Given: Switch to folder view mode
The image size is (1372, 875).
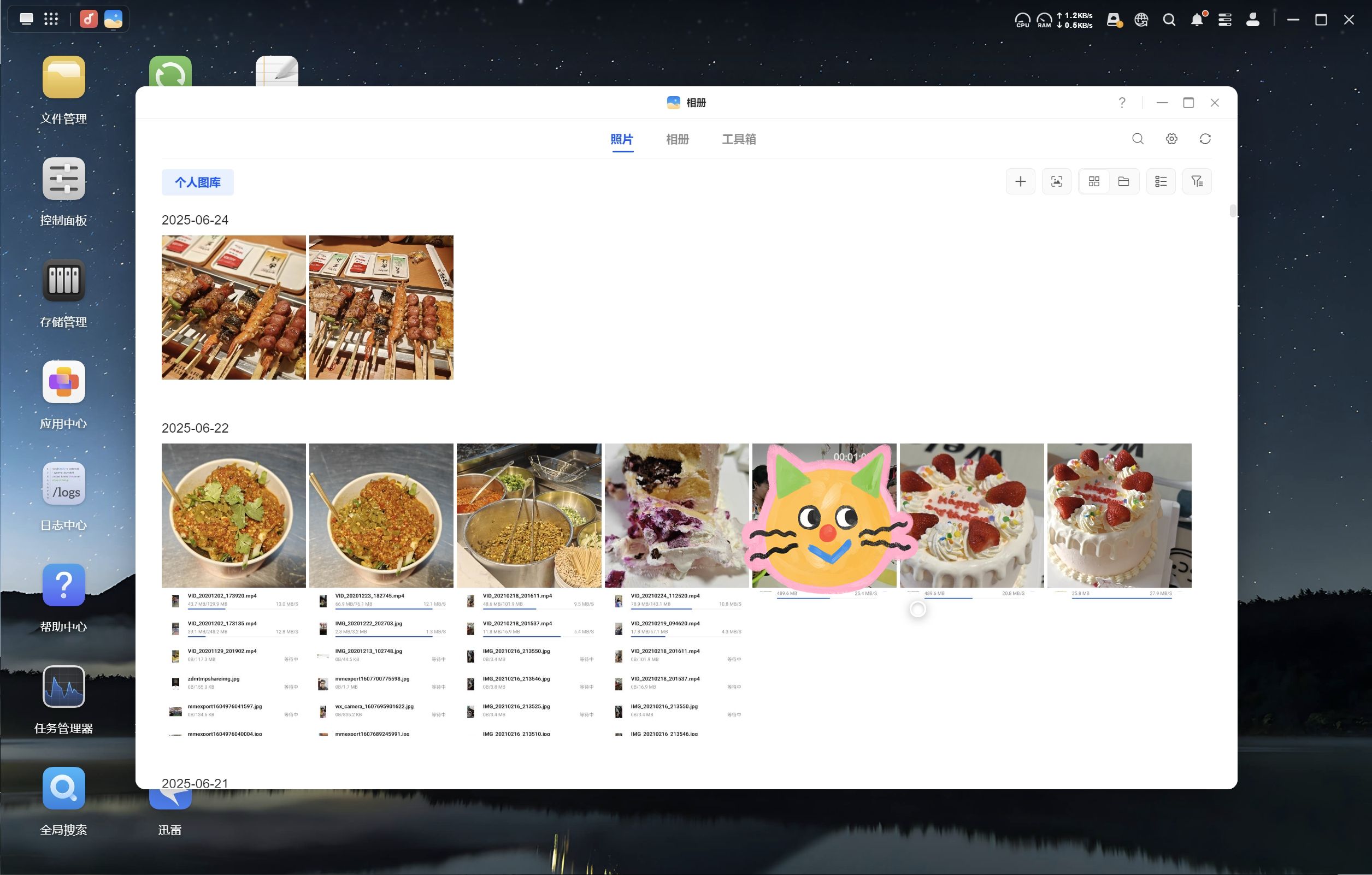Looking at the screenshot, I should click(x=1123, y=182).
